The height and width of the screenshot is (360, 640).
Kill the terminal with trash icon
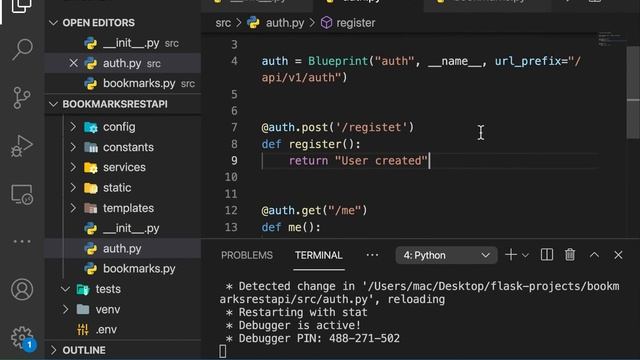point(570,255)
